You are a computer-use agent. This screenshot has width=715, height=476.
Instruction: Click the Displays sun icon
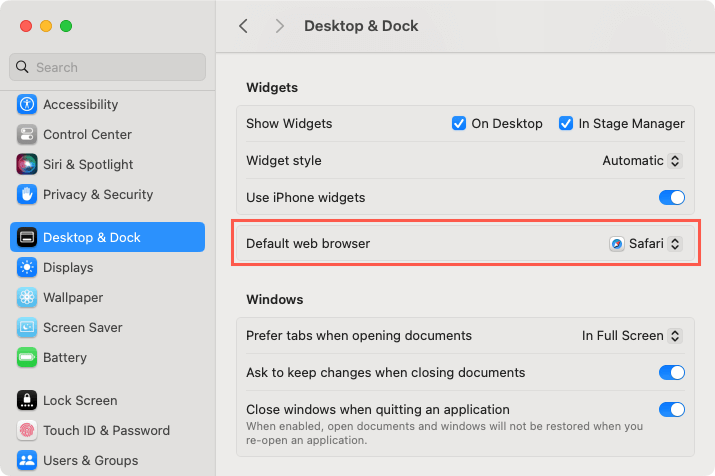27,268
